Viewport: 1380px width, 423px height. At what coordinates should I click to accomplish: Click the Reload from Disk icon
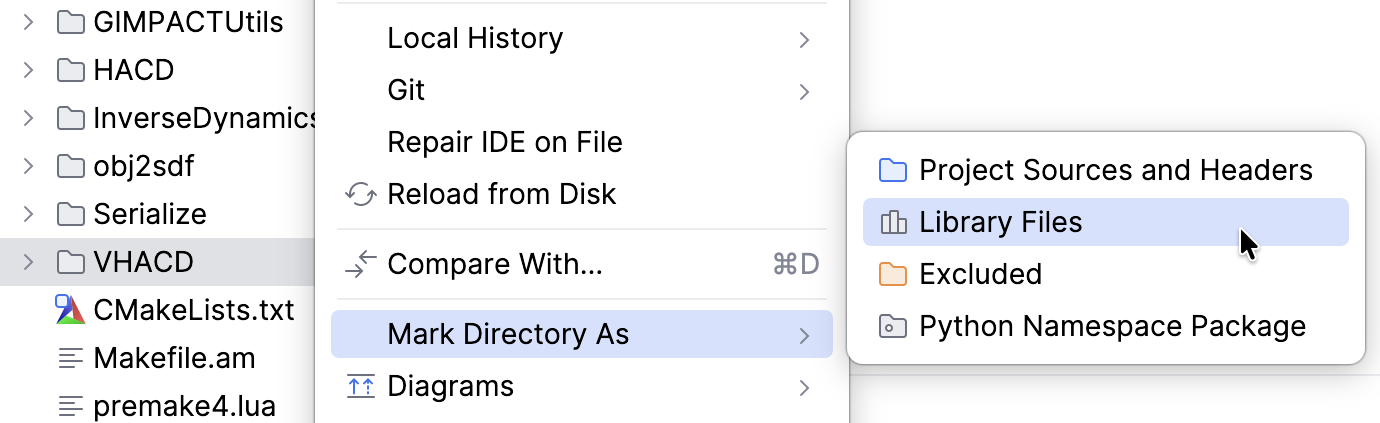point(360,194)
